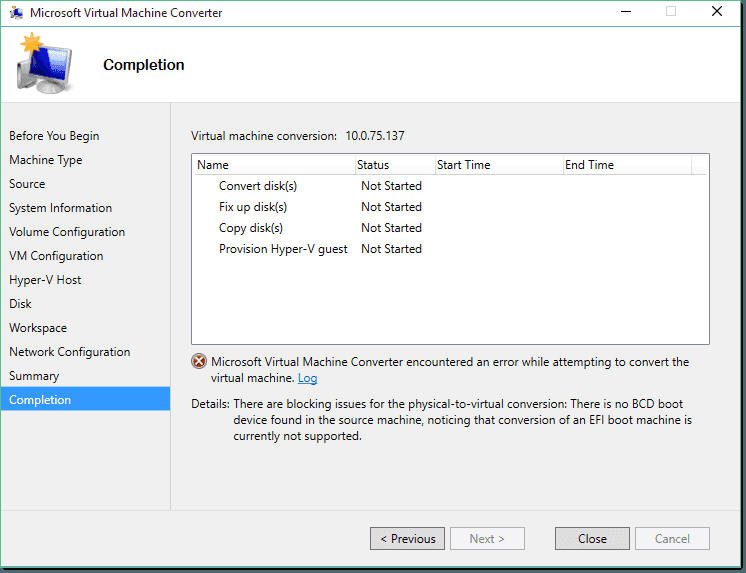Go to the Machine Type step
This screenshot has height=573, width=746.
click(x=46, y=160)
